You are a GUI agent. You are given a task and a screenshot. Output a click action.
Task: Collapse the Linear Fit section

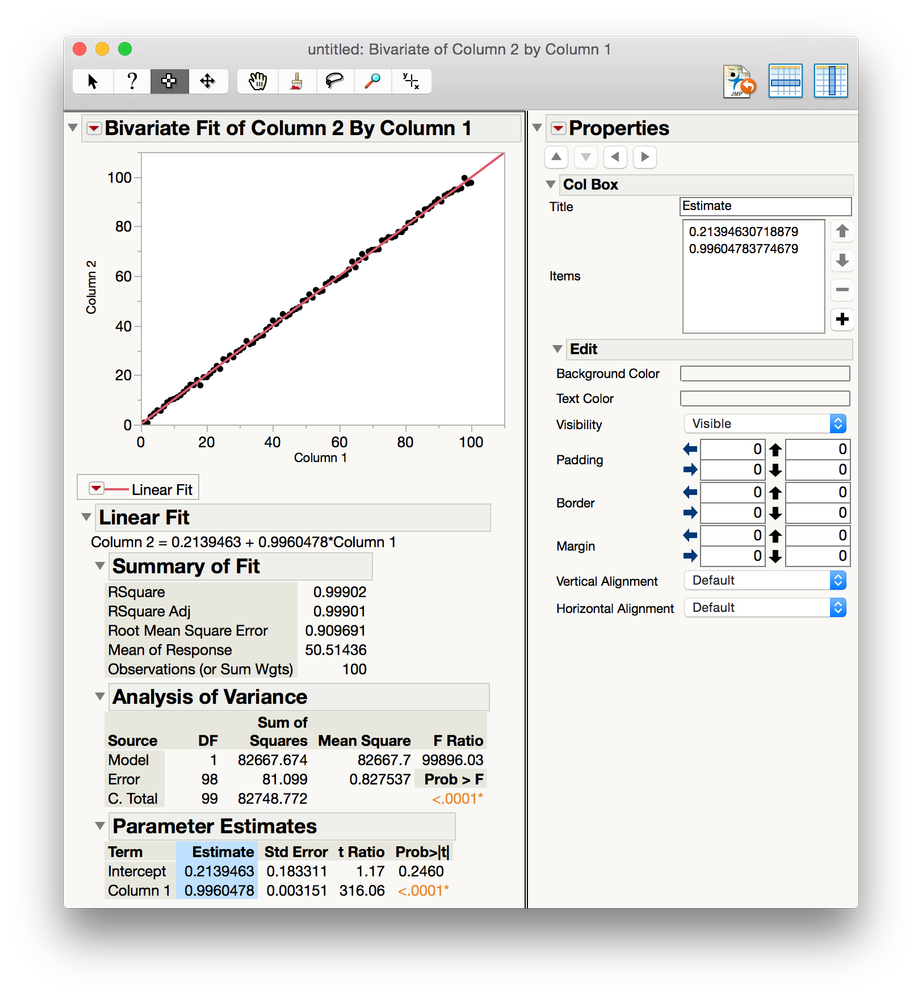87,517
